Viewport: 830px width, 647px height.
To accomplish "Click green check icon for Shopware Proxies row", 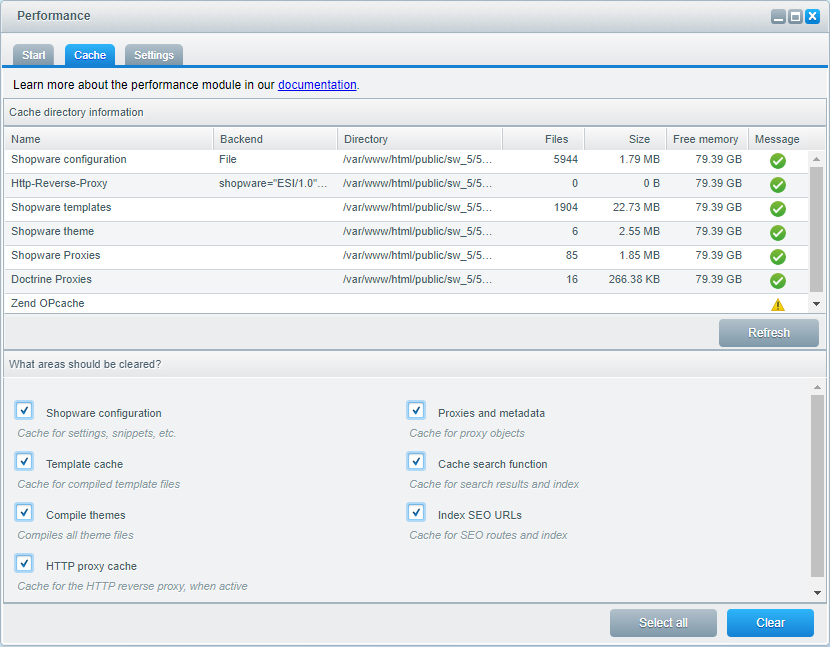I will click(x=778, y=257).
